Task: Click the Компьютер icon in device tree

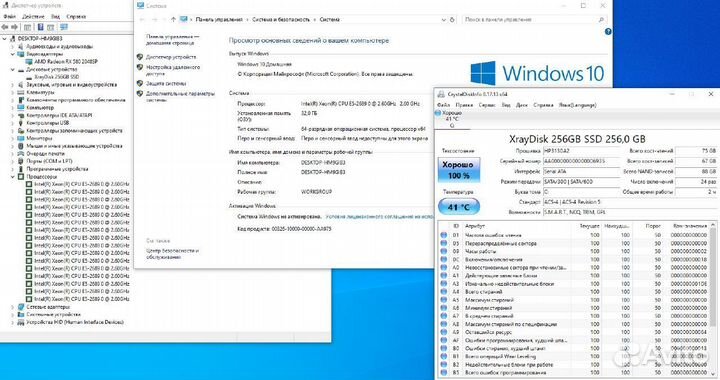Action: [x=21, y=107]
